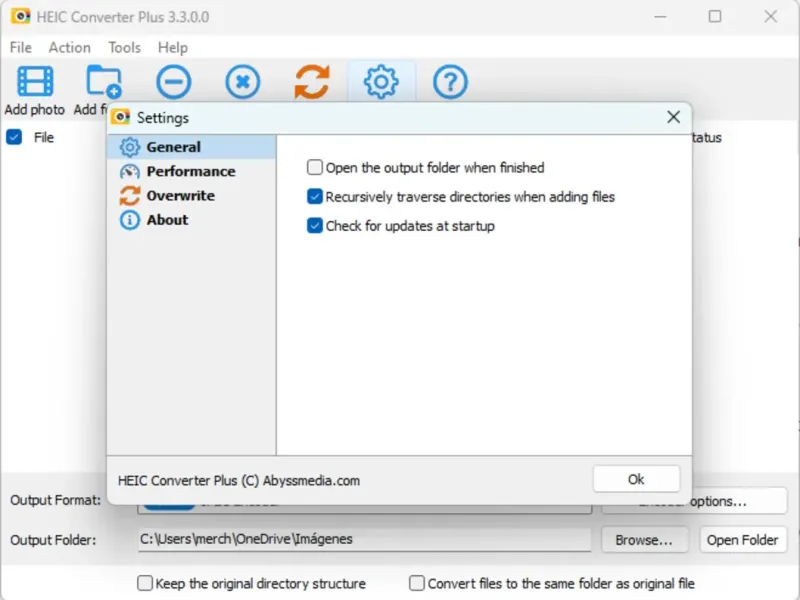Image resolution: width=800 pixels, height=600 pixels.
Task: Confirm settings with the Ok button
Action: (636, 479)
